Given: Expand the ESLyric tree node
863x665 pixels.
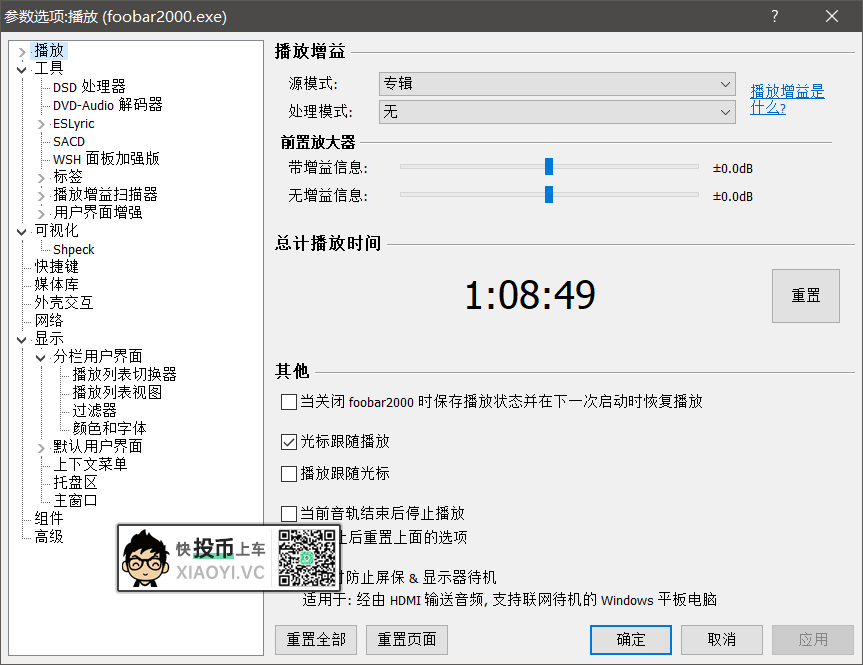Looking at the screenshot, I should (x=41, y=124).
